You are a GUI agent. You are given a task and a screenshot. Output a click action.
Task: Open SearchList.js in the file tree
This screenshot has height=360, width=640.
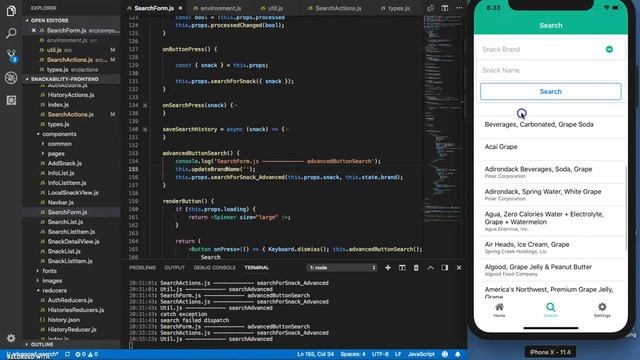[x=65, y=222]
